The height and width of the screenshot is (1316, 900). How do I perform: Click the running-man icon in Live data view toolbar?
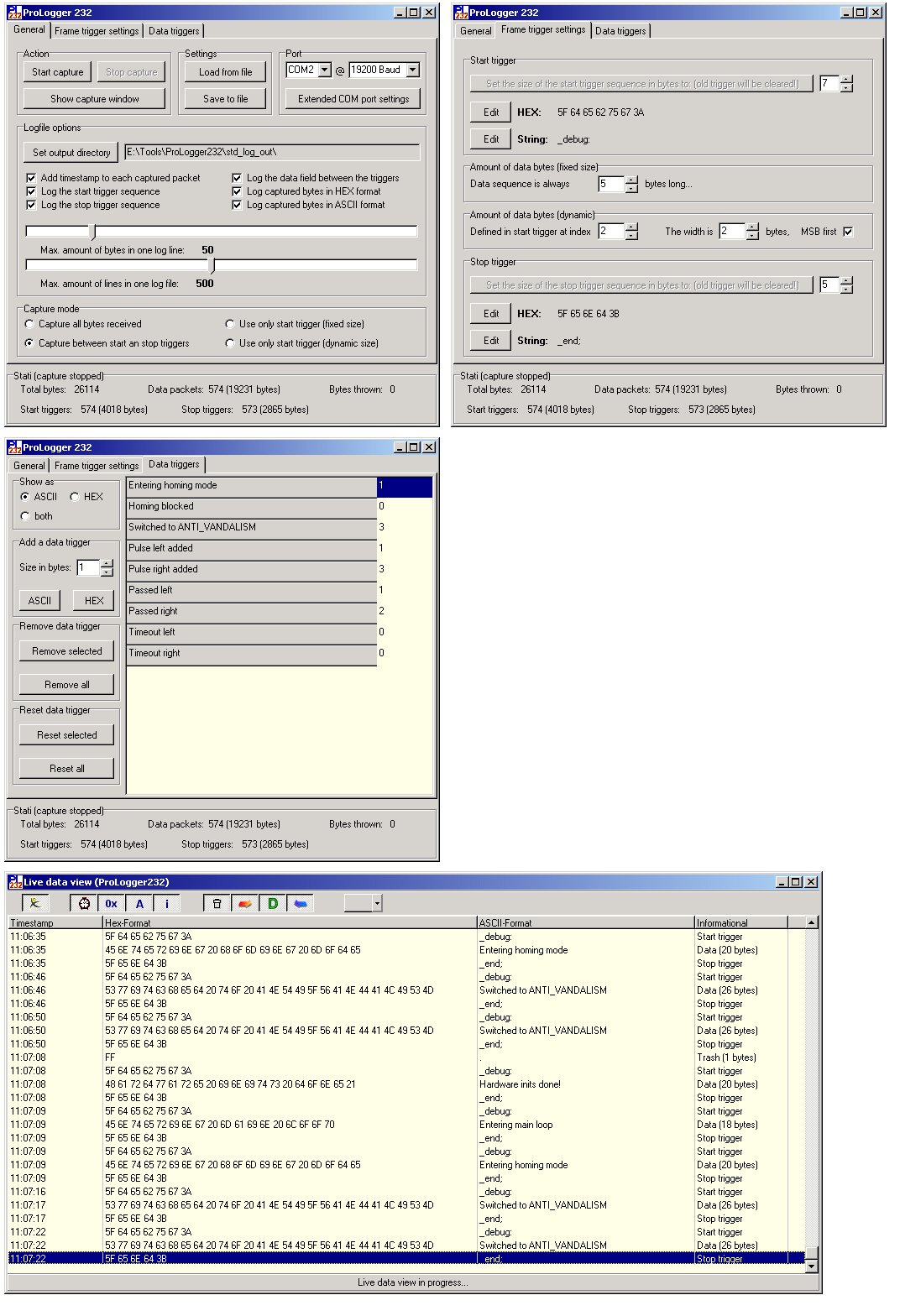tap(35, 903)
